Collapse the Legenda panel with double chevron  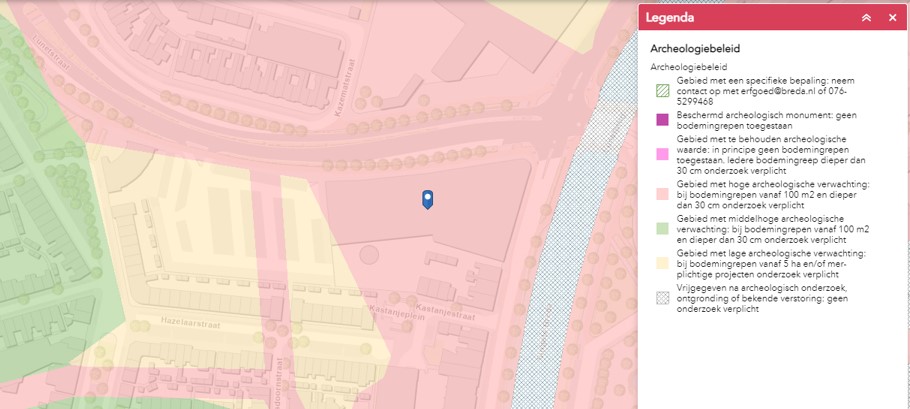[867, 18]
